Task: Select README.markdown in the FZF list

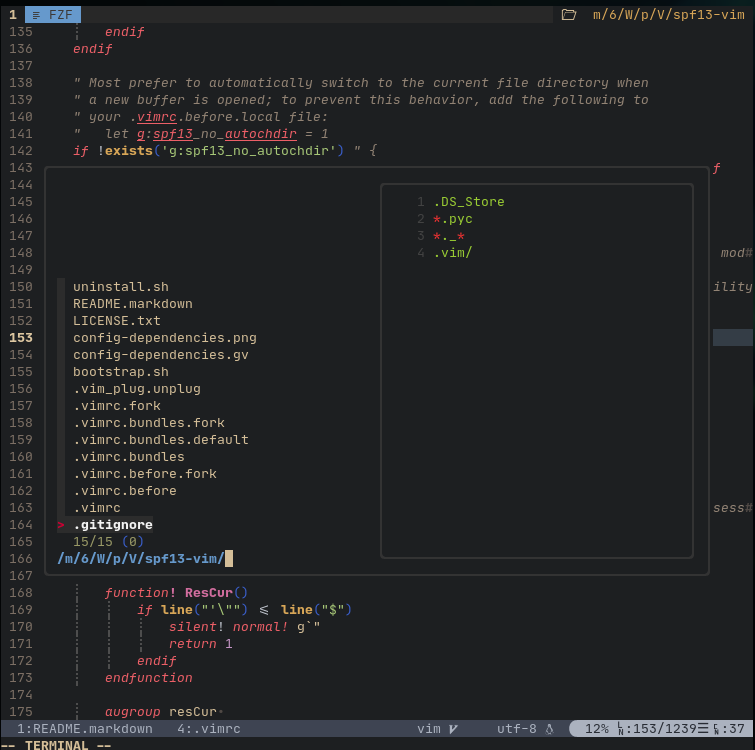Action: click(133, 304)
